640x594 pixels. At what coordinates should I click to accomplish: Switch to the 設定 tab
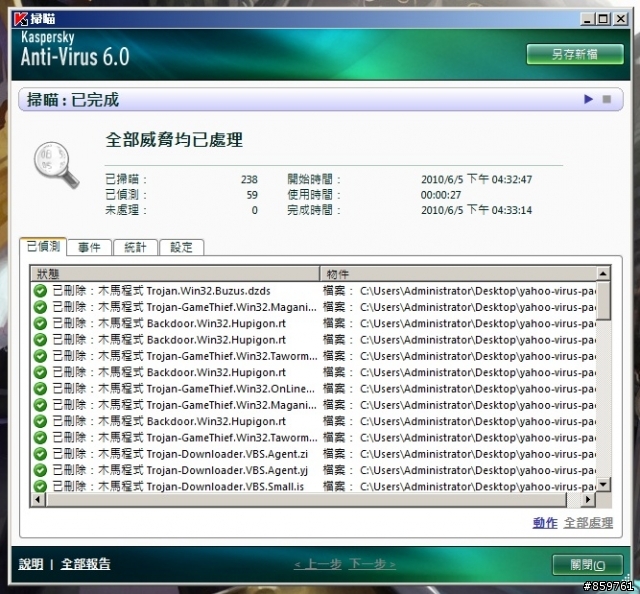click(x=181, y=247)
